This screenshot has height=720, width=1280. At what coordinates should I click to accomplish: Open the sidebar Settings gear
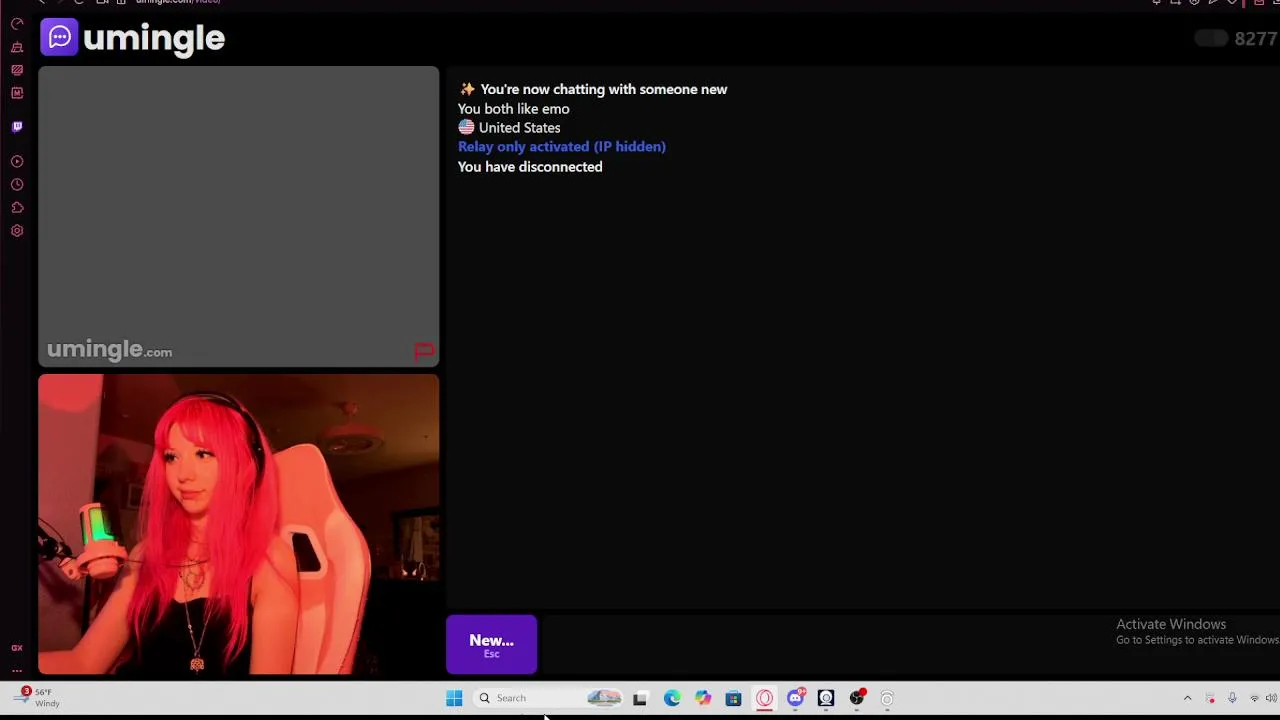point(17,231)
